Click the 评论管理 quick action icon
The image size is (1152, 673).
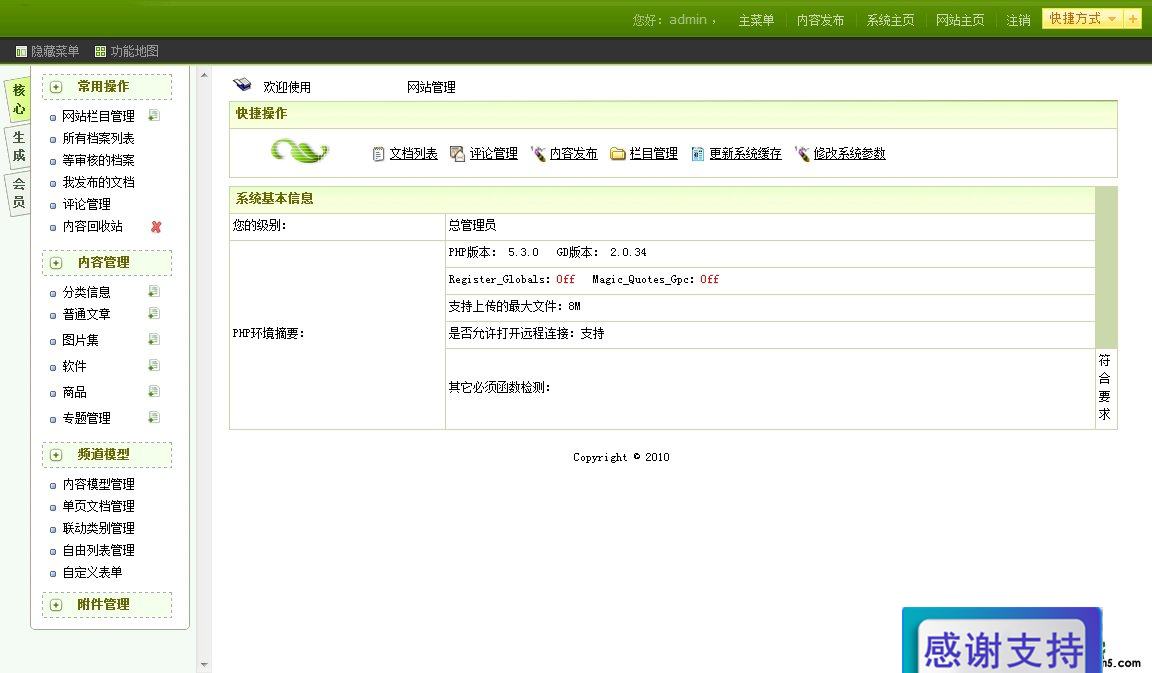[457, 154]
